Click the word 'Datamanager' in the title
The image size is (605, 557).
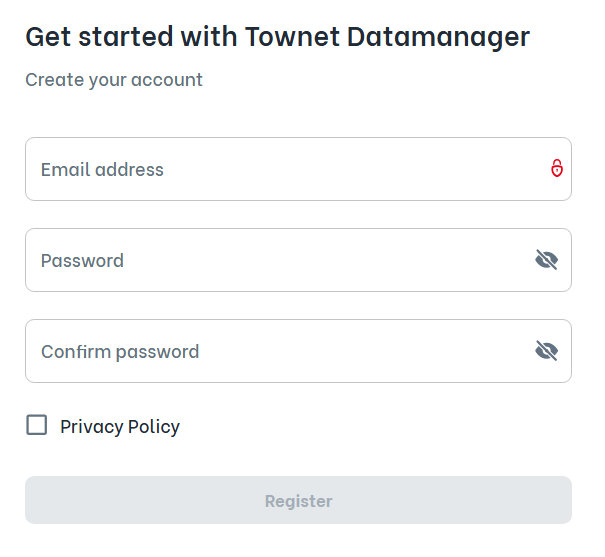[440, 37]
